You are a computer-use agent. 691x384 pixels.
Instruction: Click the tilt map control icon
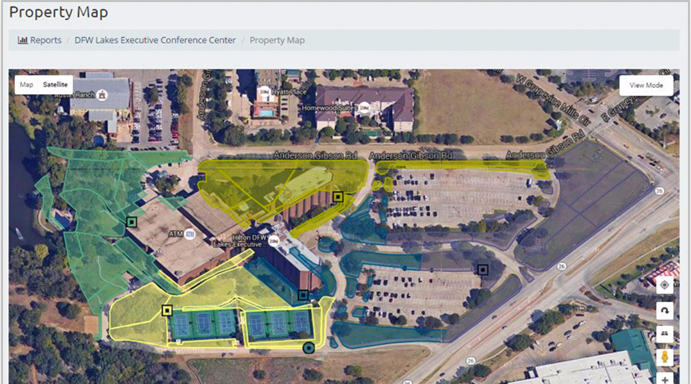click(665, 334)
